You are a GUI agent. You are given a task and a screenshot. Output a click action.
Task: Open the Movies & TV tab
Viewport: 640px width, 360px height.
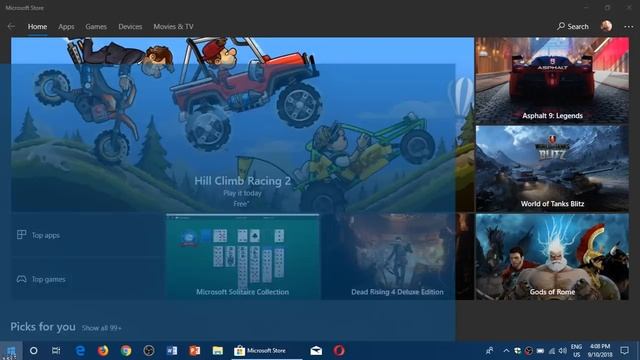click(x=173, y=27)
